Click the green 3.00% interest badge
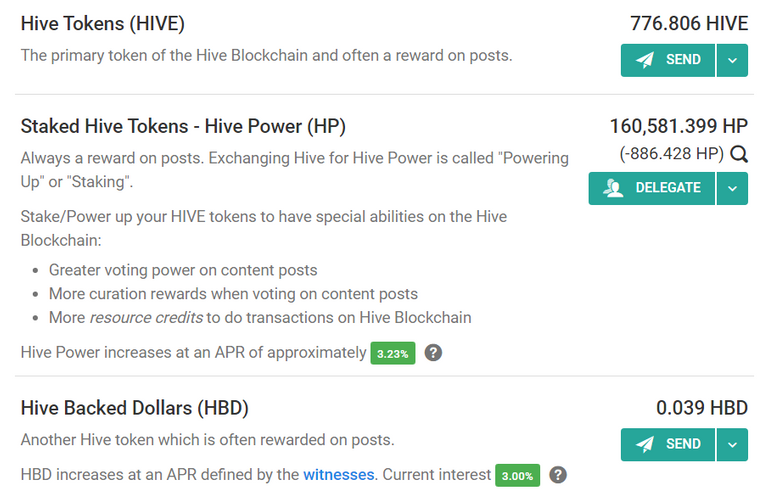Image resolution: width=768 pixels, height=498 pixels. [x=517, y=475]
